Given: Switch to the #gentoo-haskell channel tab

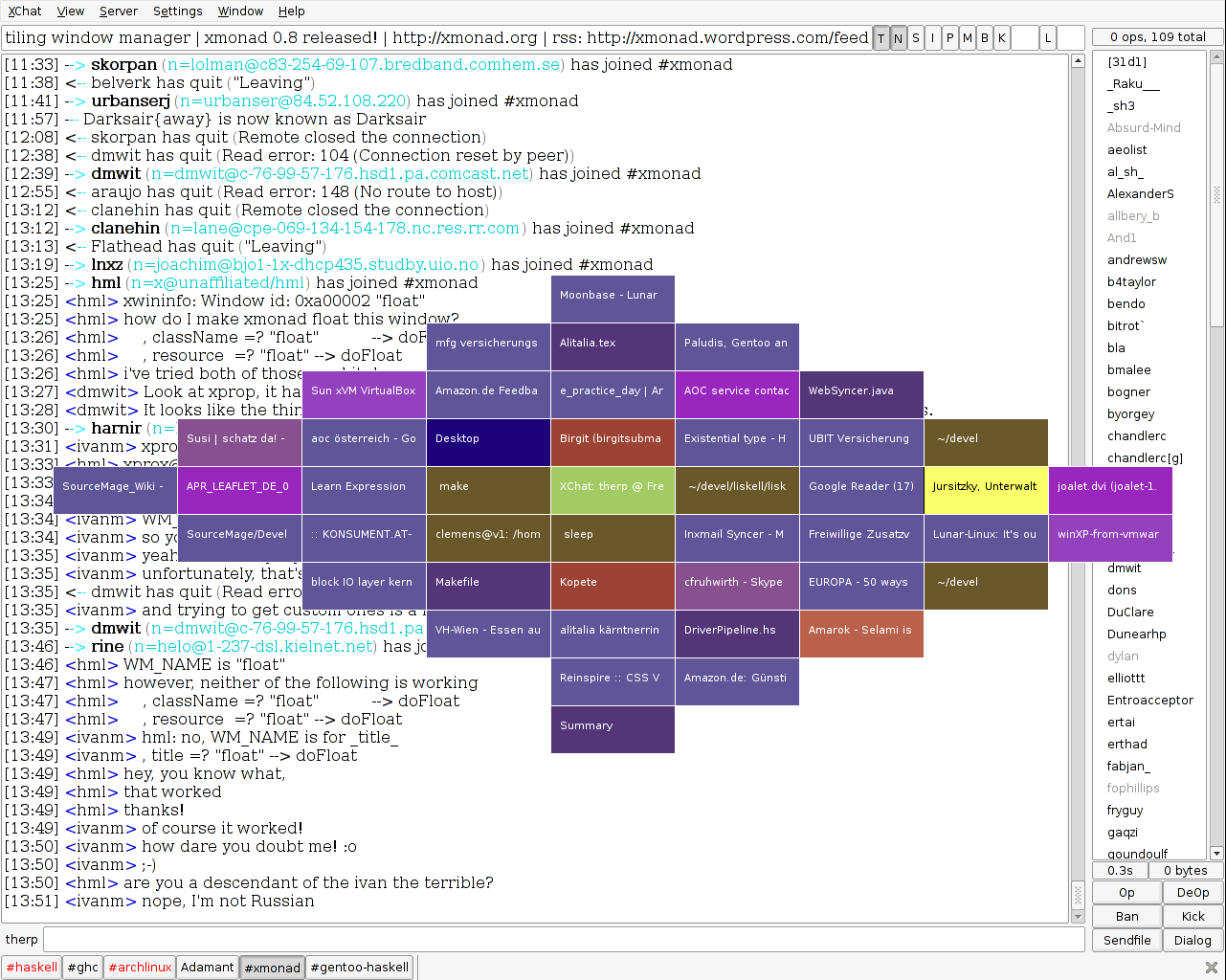Looking at the screenshot, I should [359, 967].
